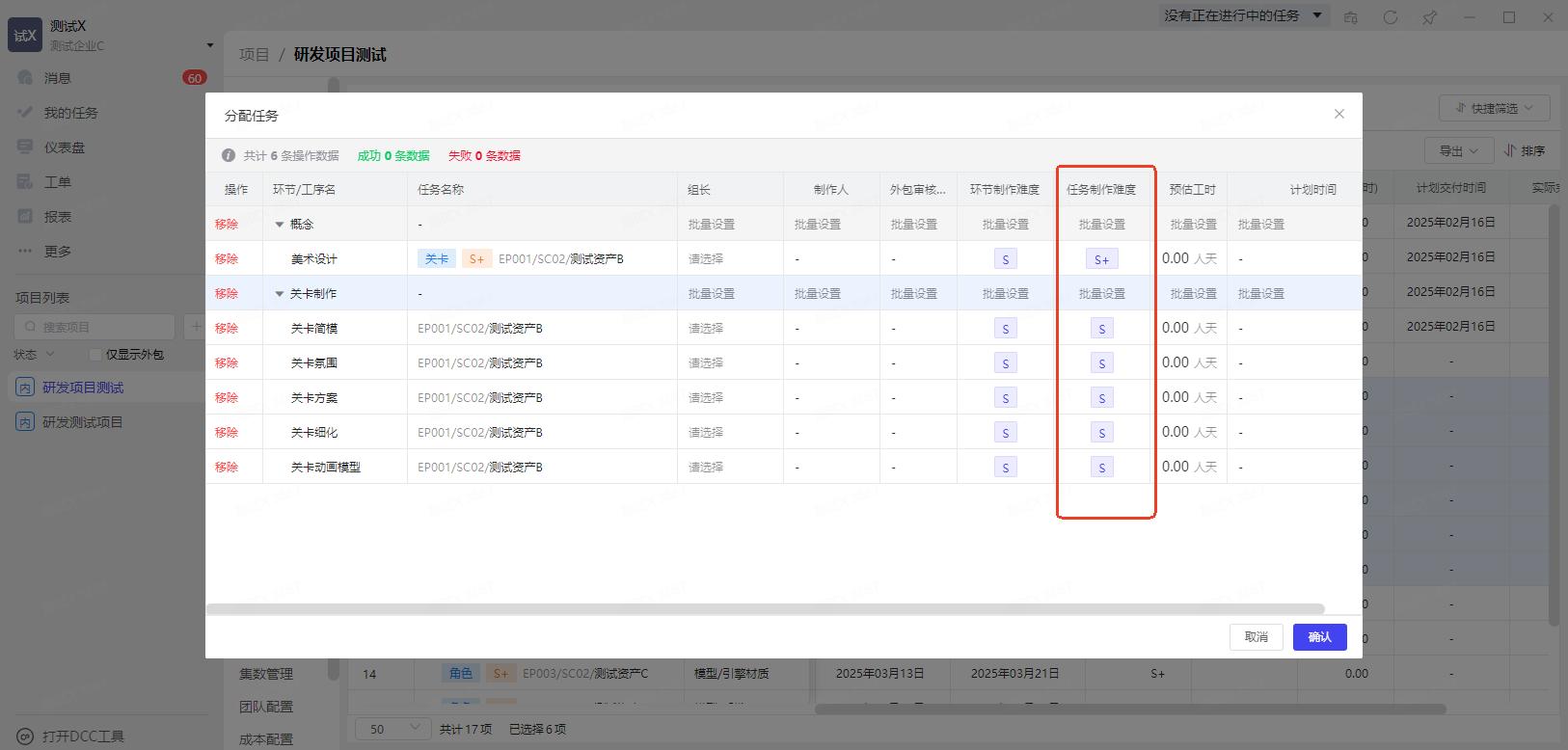The height and width of the screenshot is (750, 1568).
Task: Click the 确认 button
Action: [x=1319, y=637]
